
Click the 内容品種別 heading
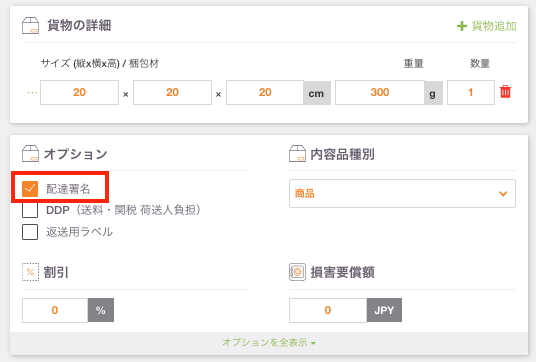point(342,154)
